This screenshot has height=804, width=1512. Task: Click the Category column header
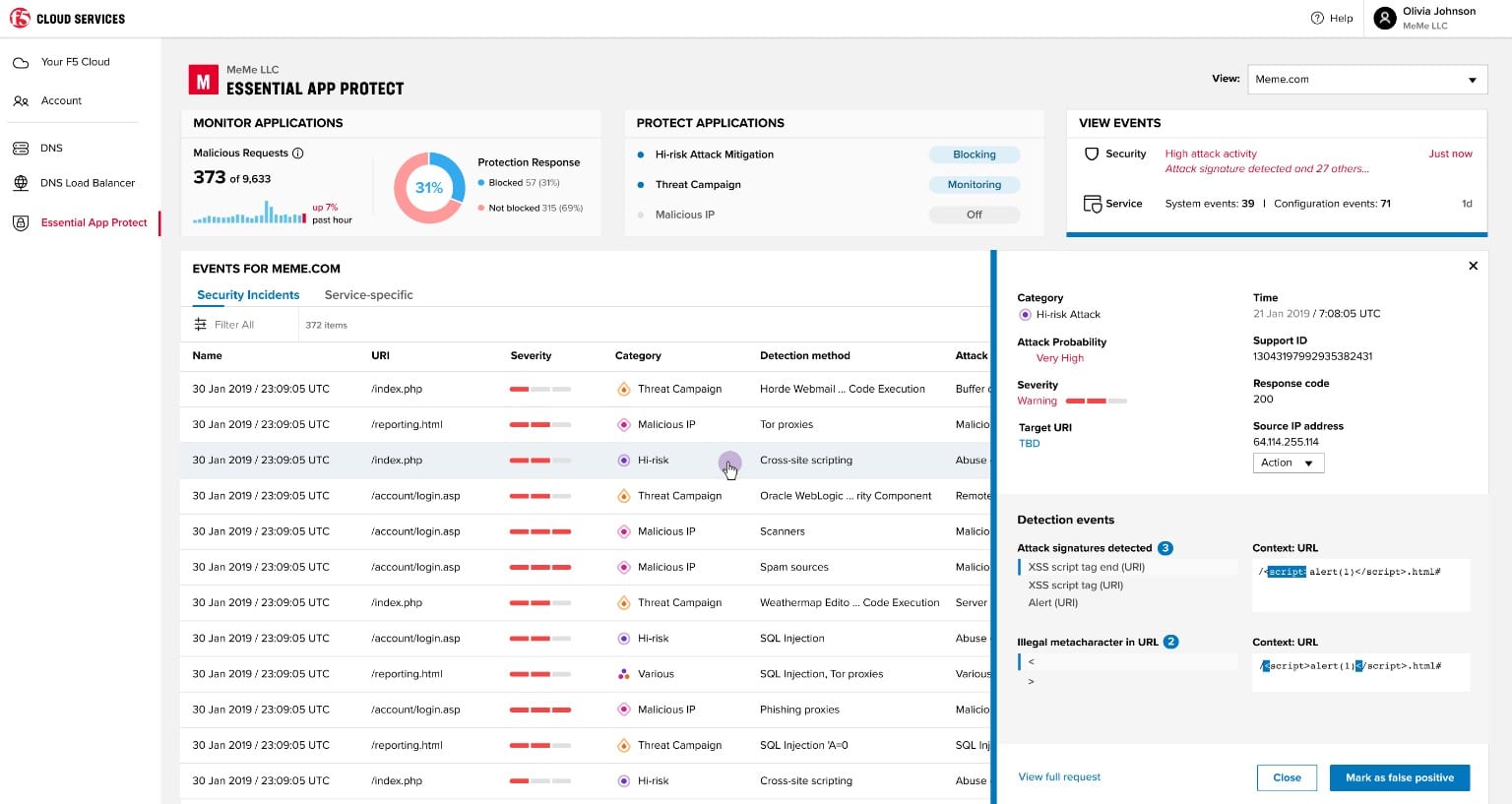638,356
